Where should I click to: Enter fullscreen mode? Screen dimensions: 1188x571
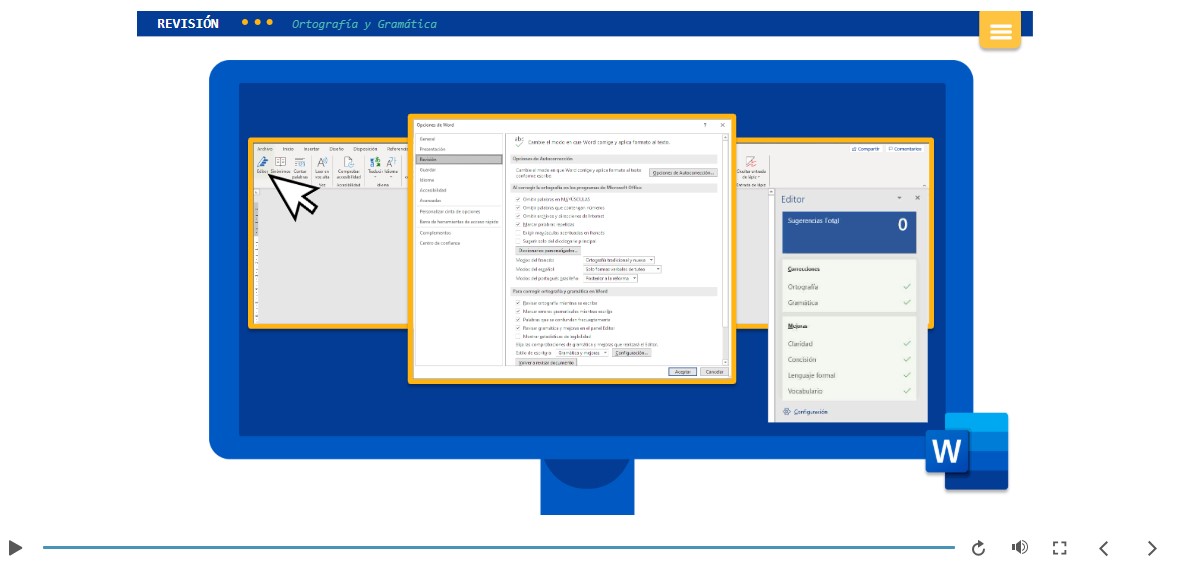pyautogui.click(x=1060, y=548)
